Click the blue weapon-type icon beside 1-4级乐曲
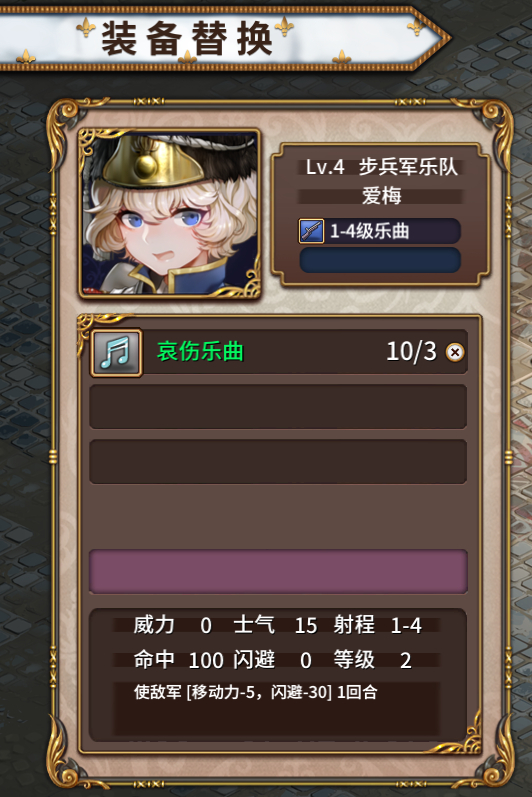 point(311,231)
